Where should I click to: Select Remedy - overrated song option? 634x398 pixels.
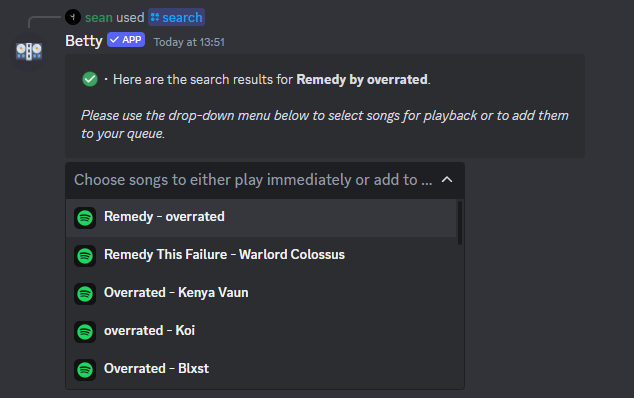(x=261, y=218)
